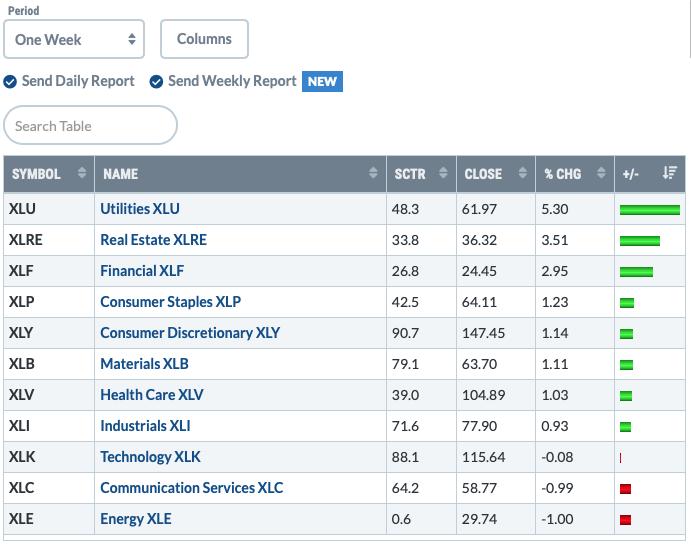Open the Consumer Discretionary XLY link
Screen dimensions: 691x545
click(190, 333)
